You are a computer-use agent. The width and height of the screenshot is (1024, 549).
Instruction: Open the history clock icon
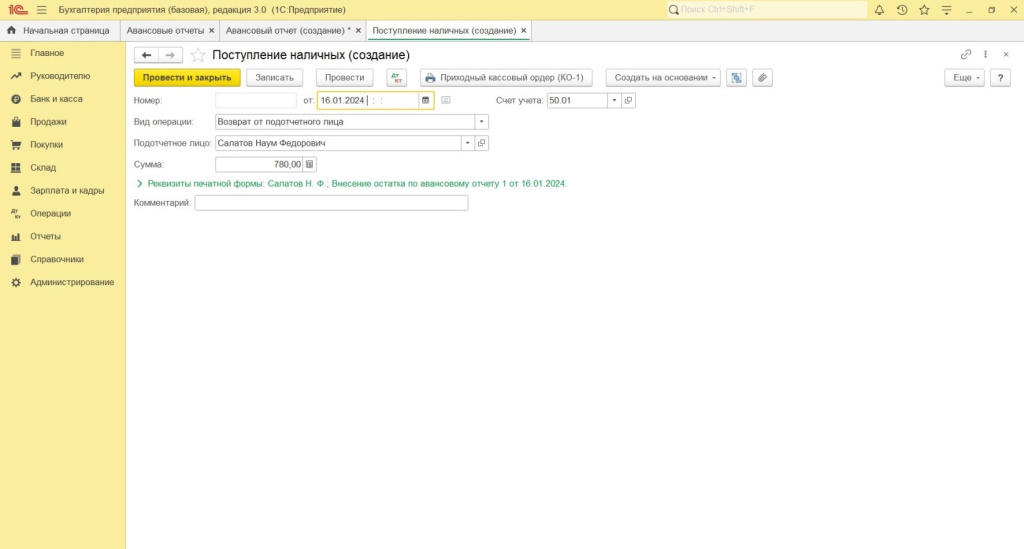coord(901,9)
